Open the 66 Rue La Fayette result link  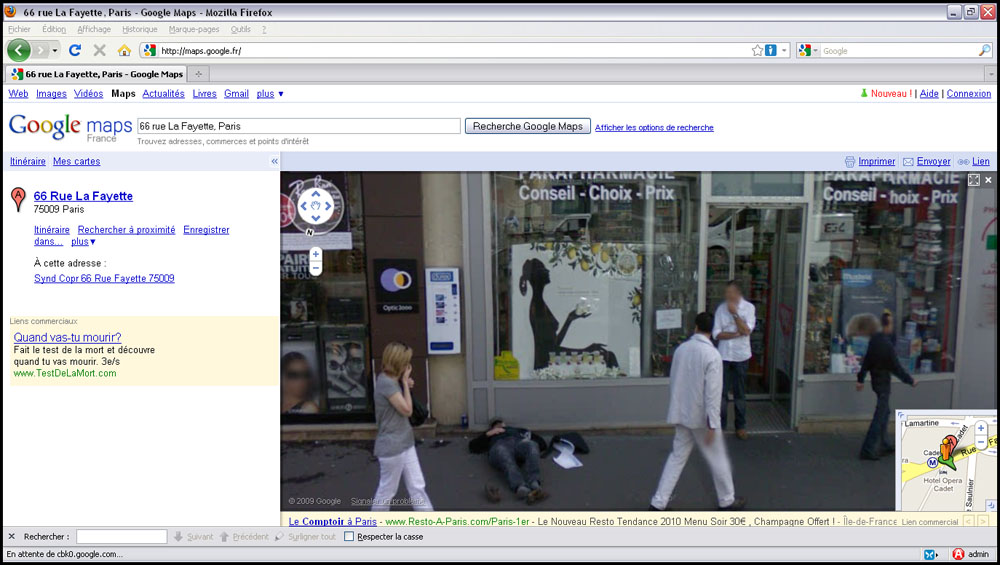click(83, 196)
